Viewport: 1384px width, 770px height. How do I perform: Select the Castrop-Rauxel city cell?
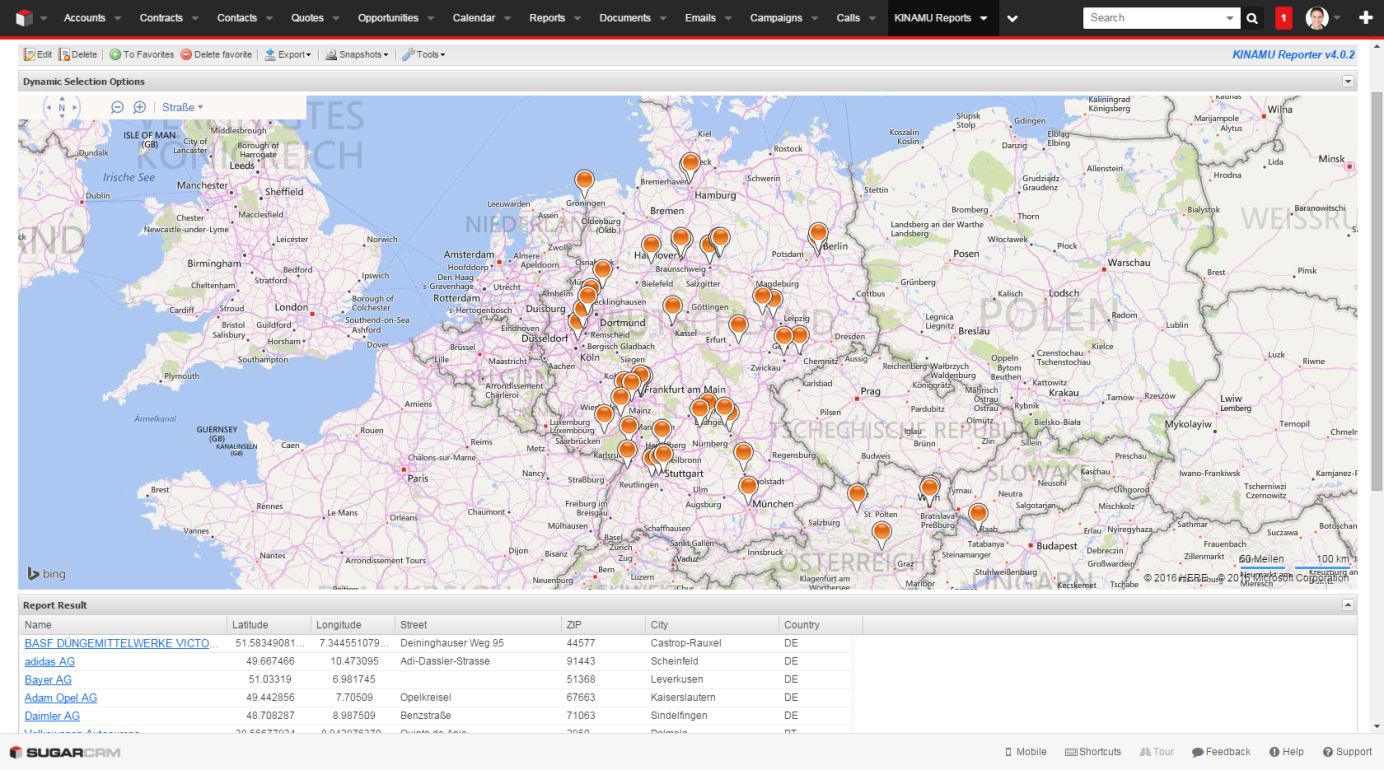pyautogui.click(x=712, y=643)
